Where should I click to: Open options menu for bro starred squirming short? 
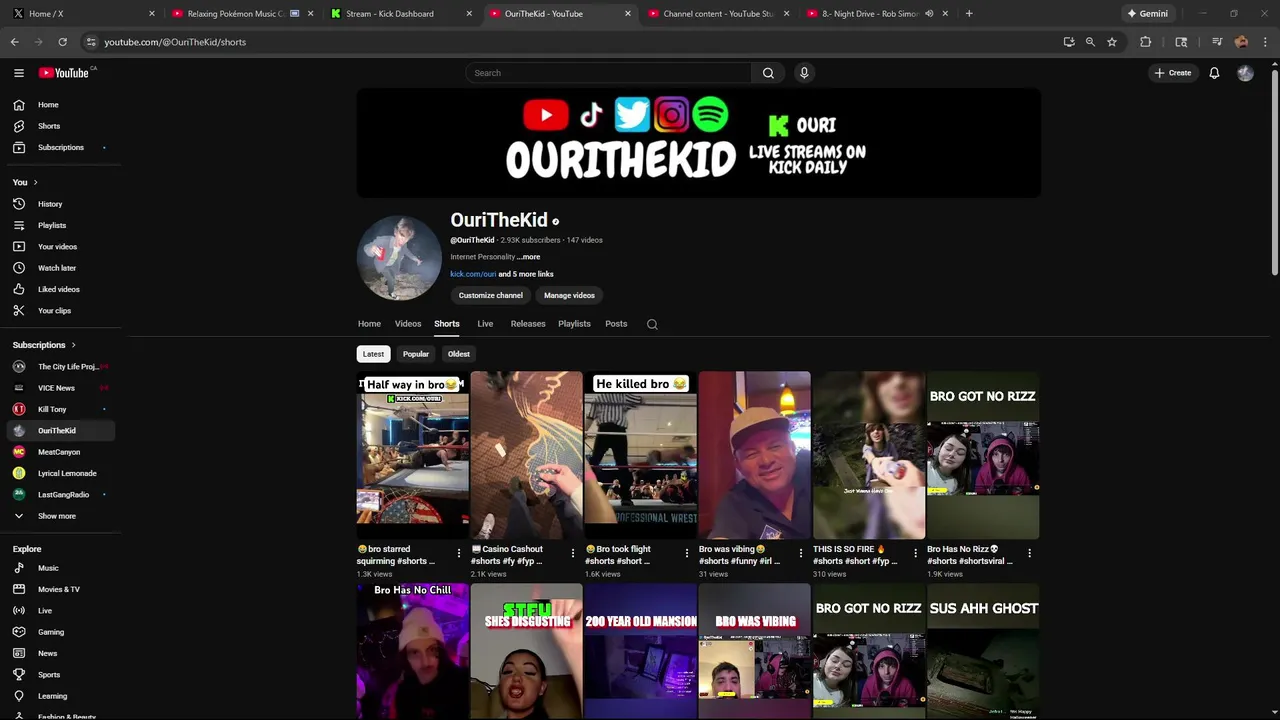[x=459, y=553]
